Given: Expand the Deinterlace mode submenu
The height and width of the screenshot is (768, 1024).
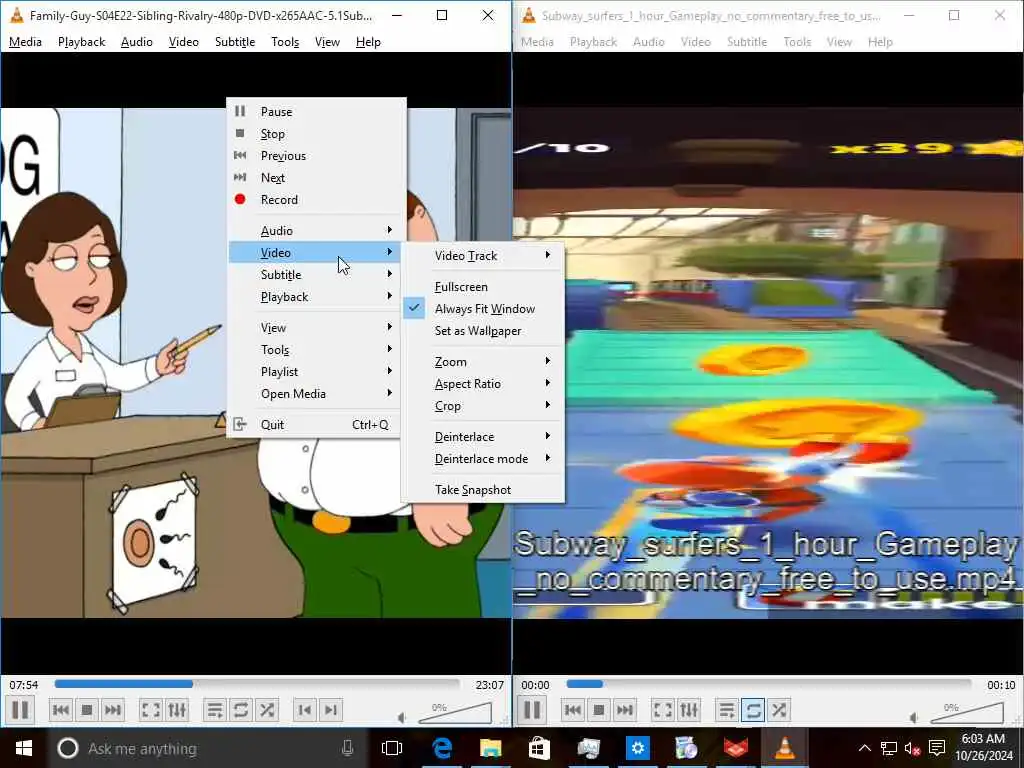Looking at the screenshot, I should [483, 458].
